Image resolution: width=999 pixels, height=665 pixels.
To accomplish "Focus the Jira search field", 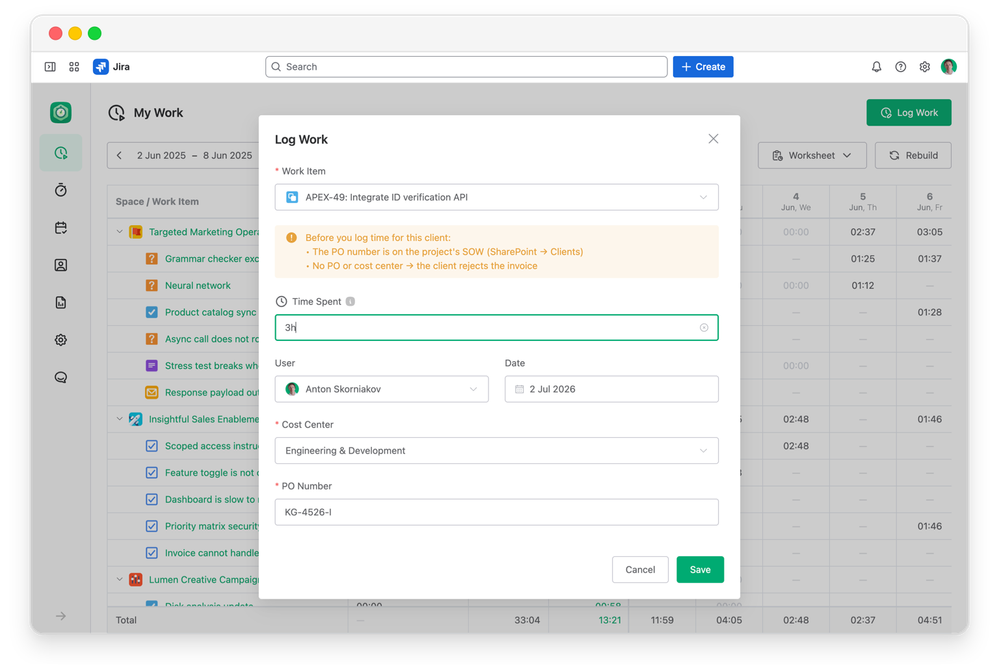I will pyautogui.click(x=466, y=67).
